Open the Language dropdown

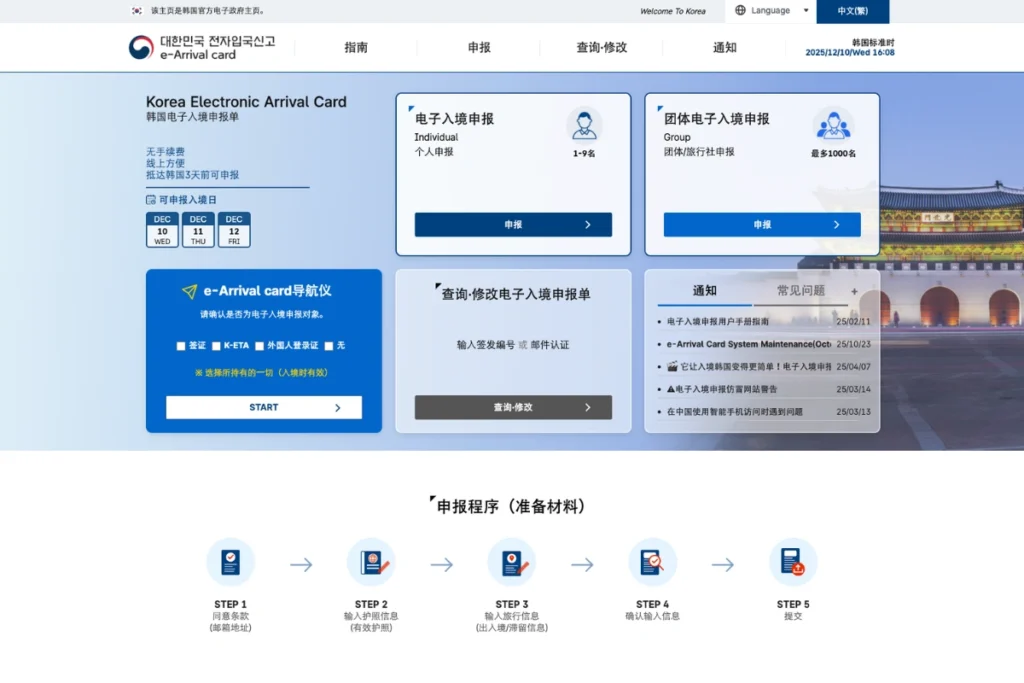point(770,11)
